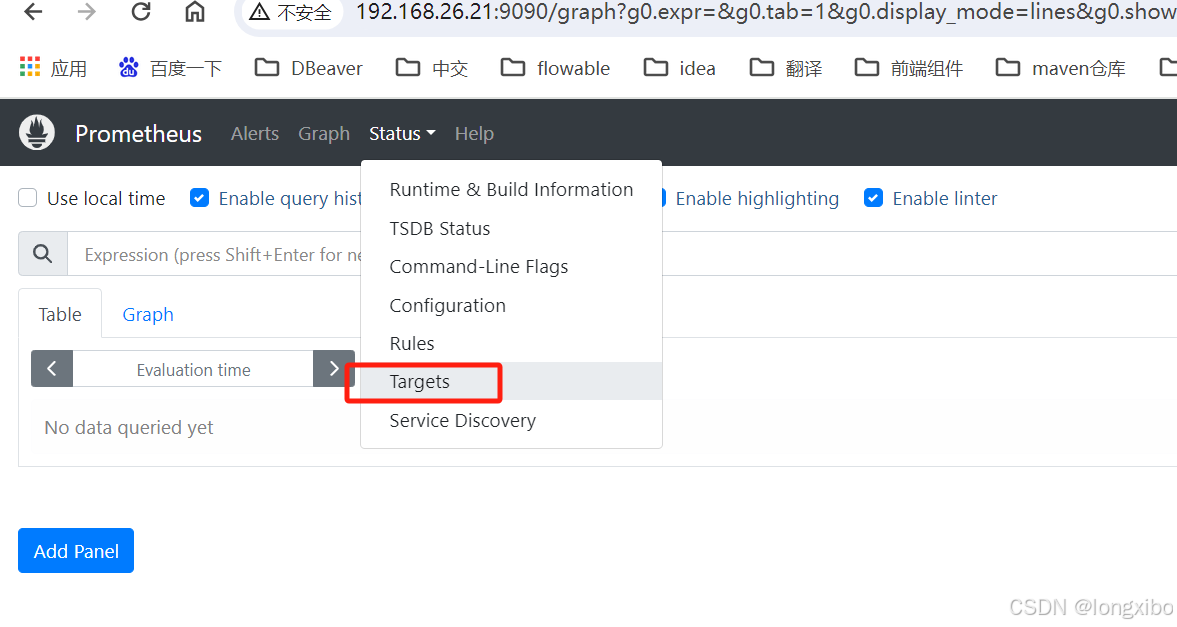
Task: Select Service Discovery menu item
Action: (x=511, y=421)
